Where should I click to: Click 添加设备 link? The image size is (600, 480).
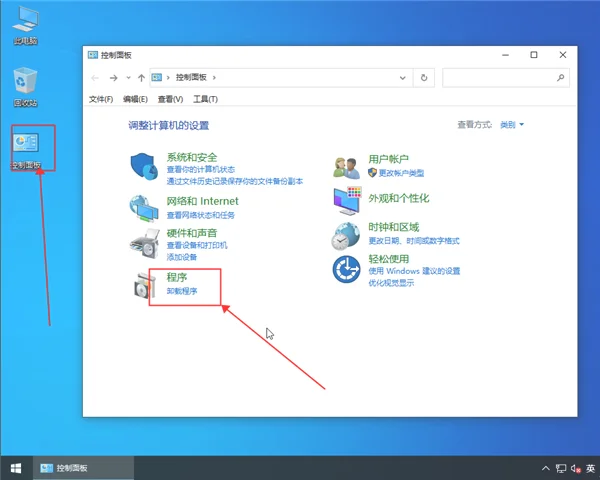pyautogui.click(x=181, y=257)
